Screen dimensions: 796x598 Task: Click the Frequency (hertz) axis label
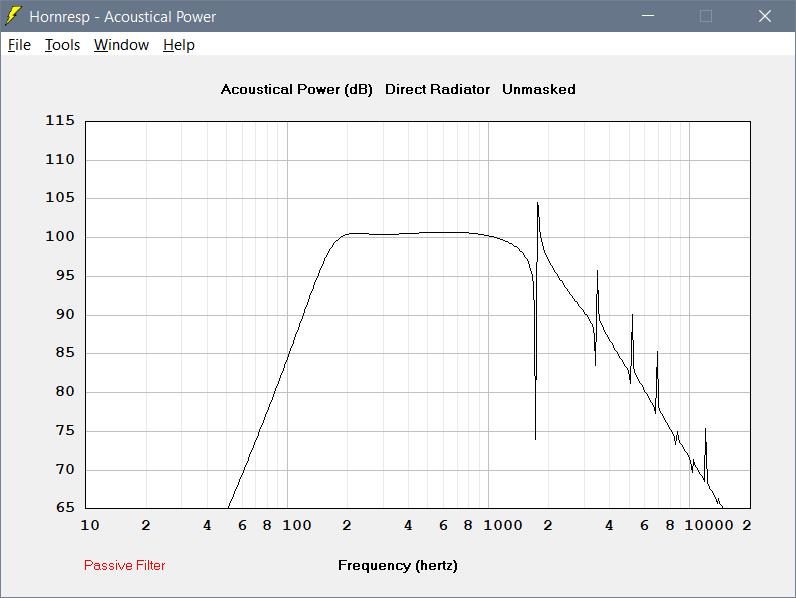pyautogui.click(x=397, y=566)
